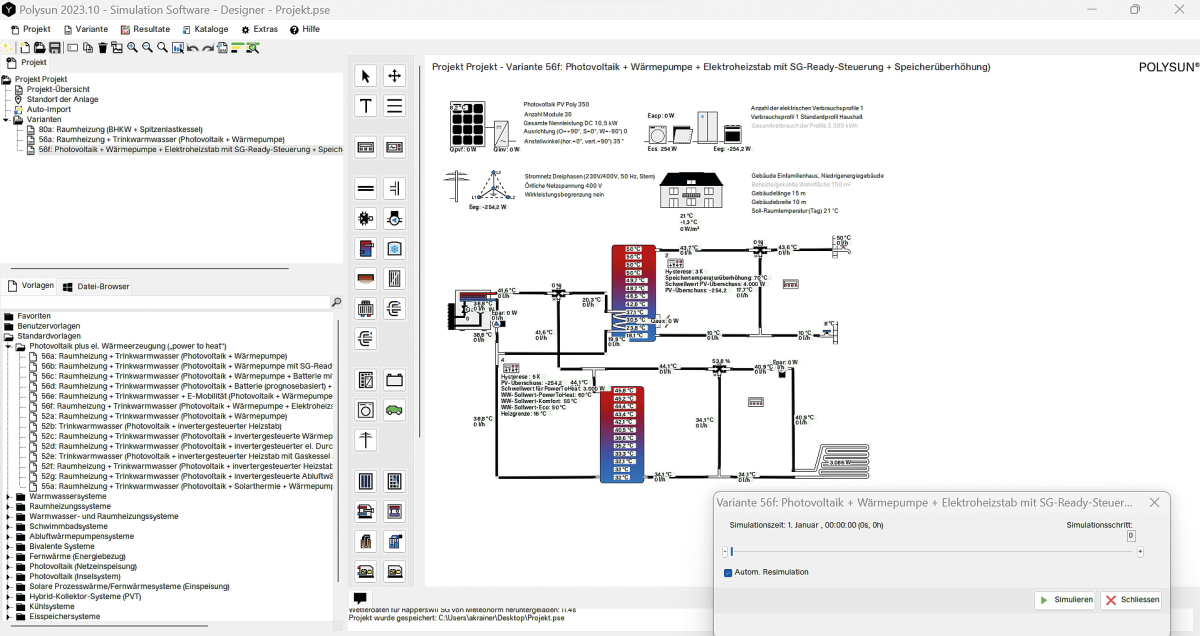Click the snowflake cold storage tank icon
1200x636 pixels.
pos(395,248)
